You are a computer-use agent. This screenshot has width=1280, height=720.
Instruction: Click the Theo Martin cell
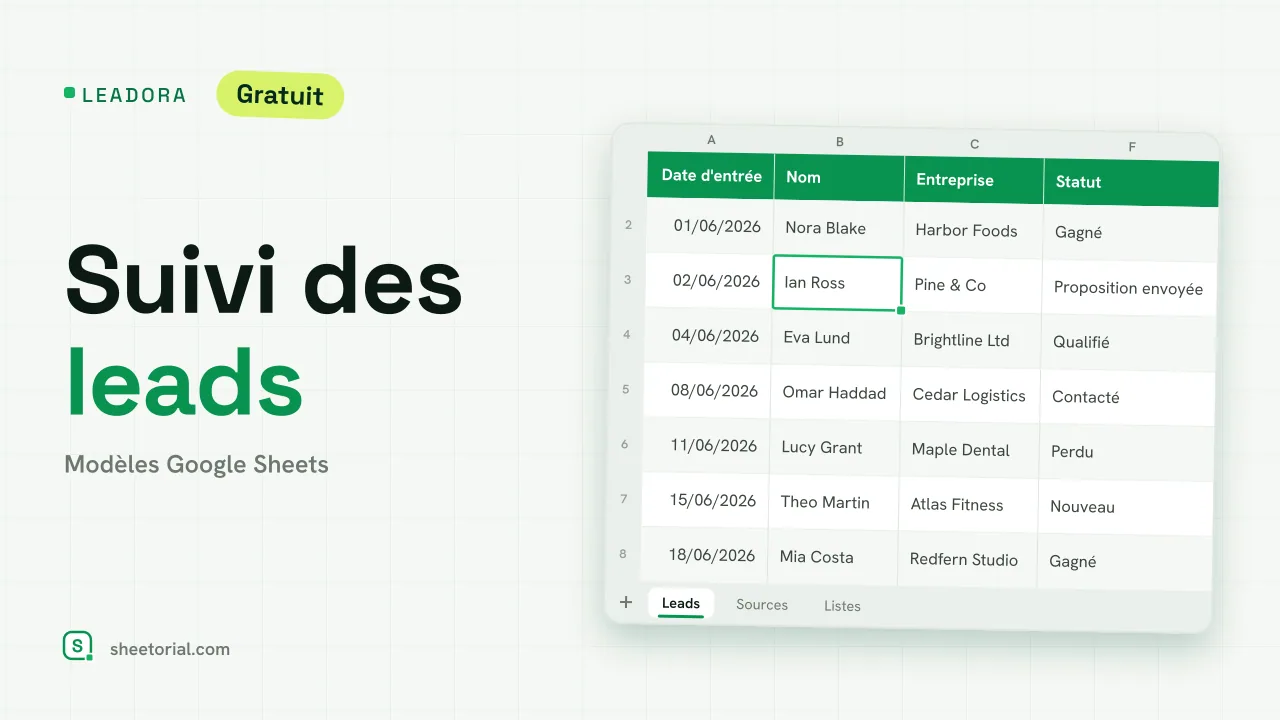834,503
